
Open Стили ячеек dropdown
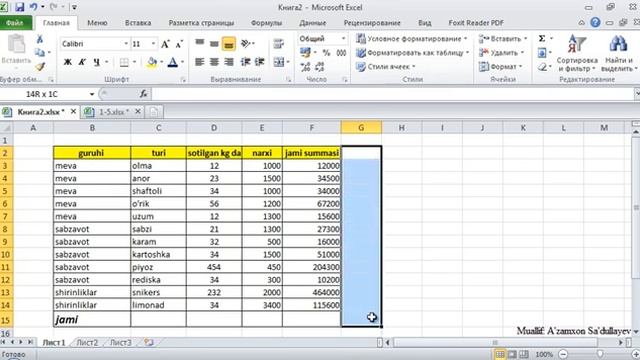coord(386,67)
